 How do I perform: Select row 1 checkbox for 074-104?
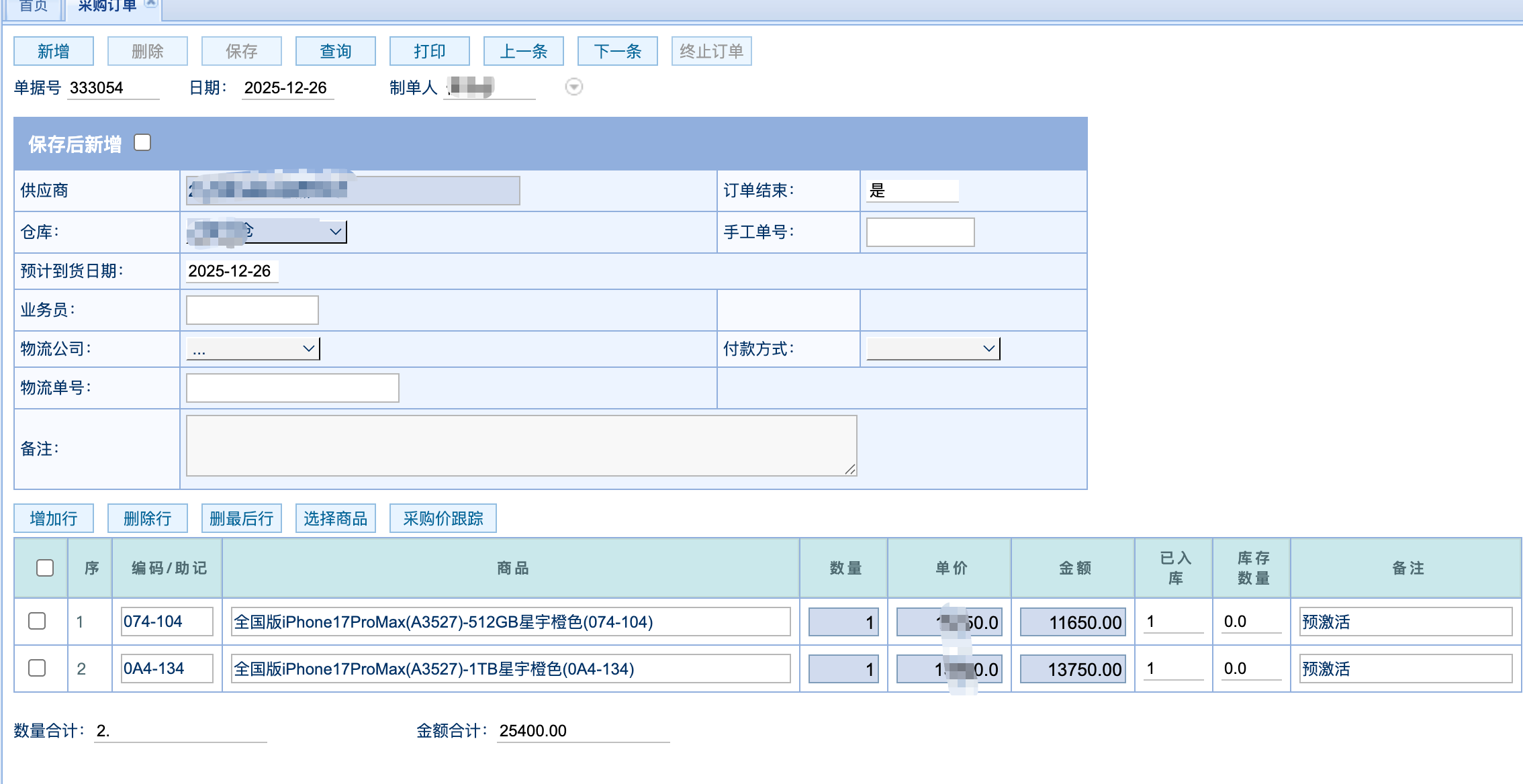pos(37,622)
